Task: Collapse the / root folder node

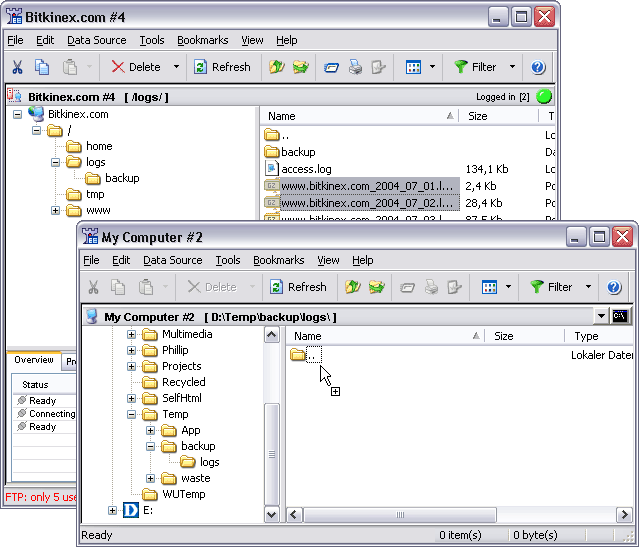Action: click(36, 130)
